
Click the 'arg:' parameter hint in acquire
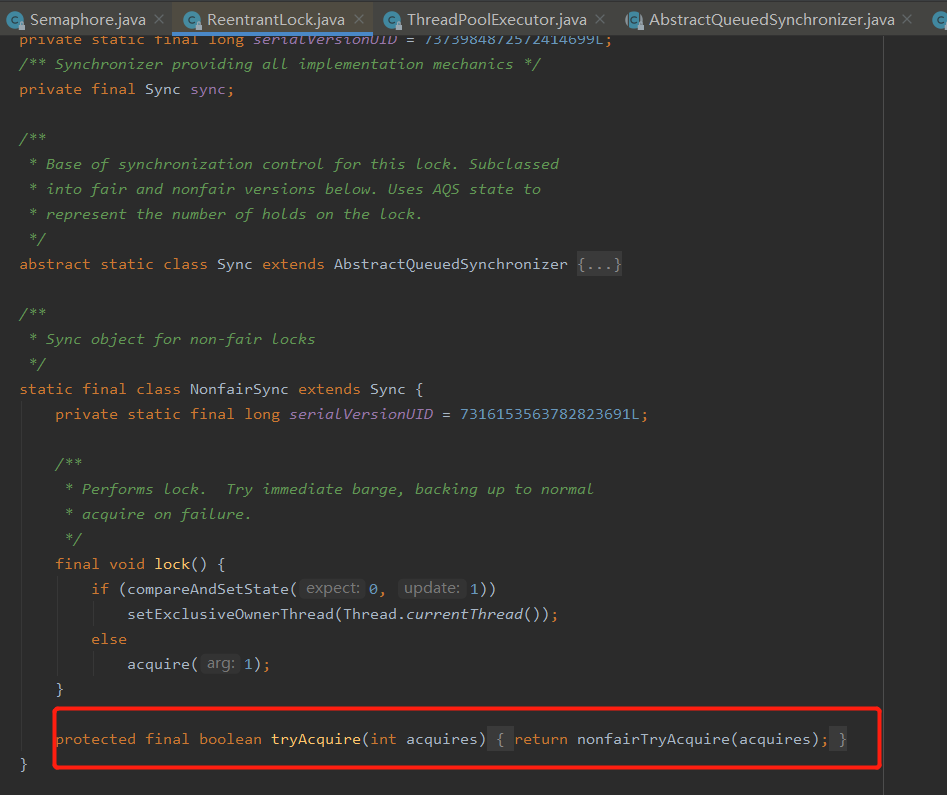click(x=220, y=663)
